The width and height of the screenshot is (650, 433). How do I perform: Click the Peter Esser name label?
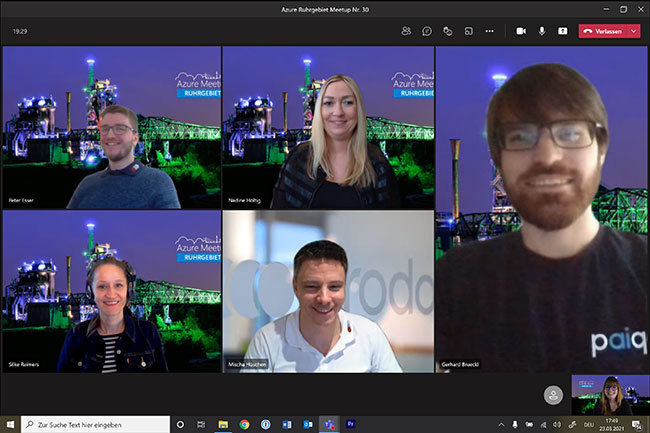21,200
